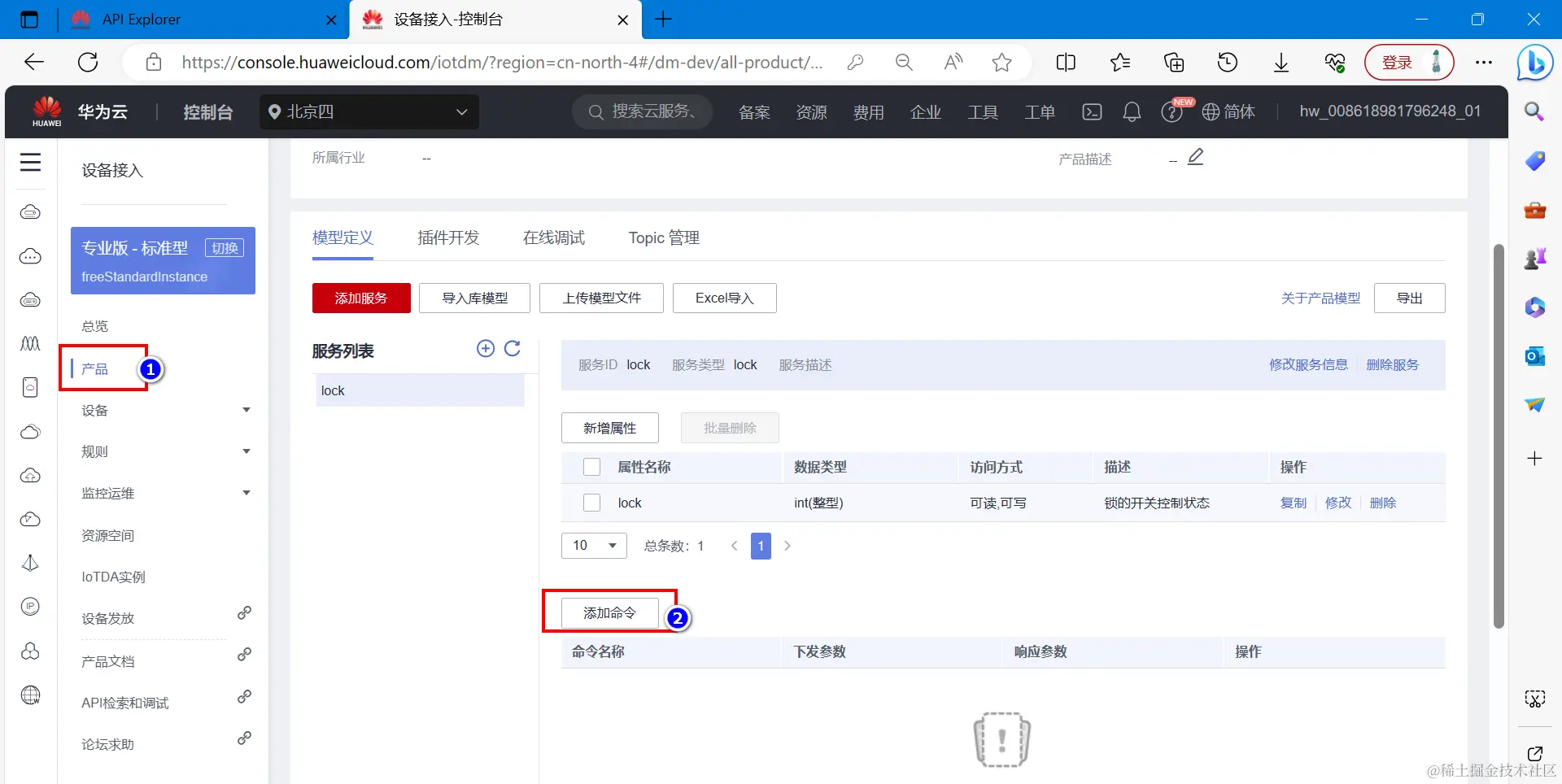Click 修改 for the lock property

click(x=1338, y=503)
